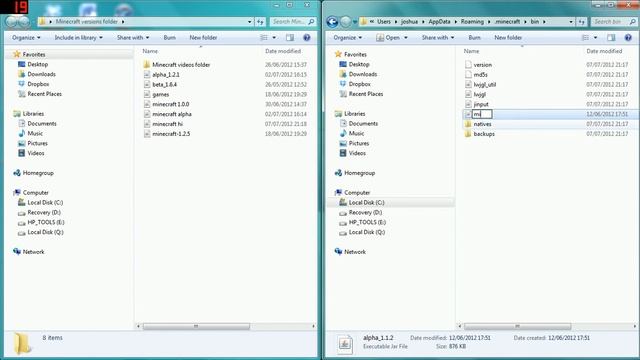Screen dimensions: 640x360
Task: Click joshua breadcrumb in right address bar
Action: [409, 22]
